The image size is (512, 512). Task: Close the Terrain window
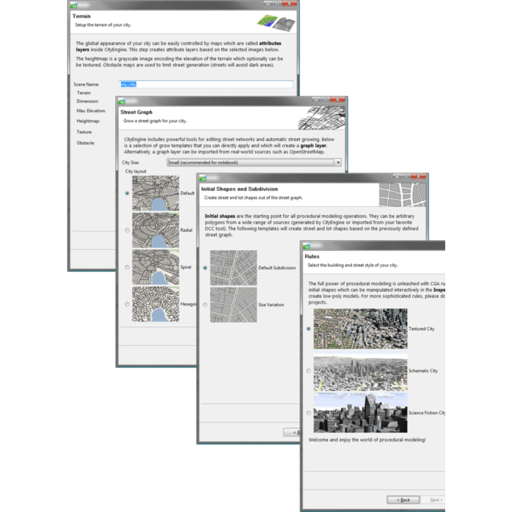(x=290, y=4)
